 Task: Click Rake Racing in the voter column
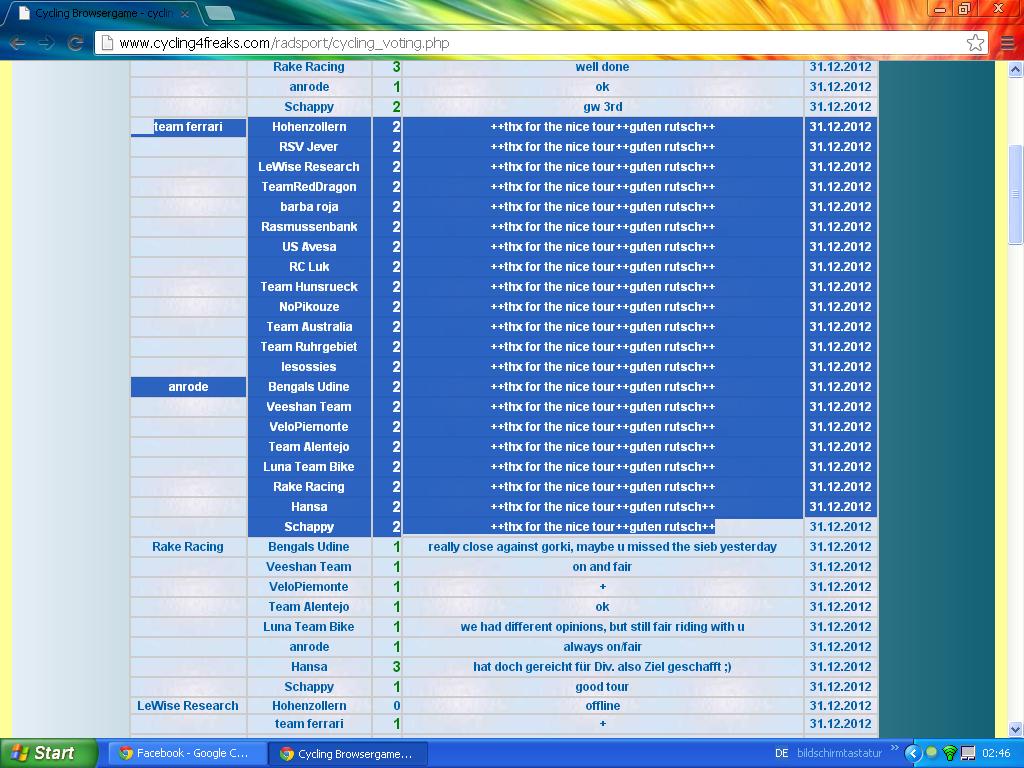[188, 547]
